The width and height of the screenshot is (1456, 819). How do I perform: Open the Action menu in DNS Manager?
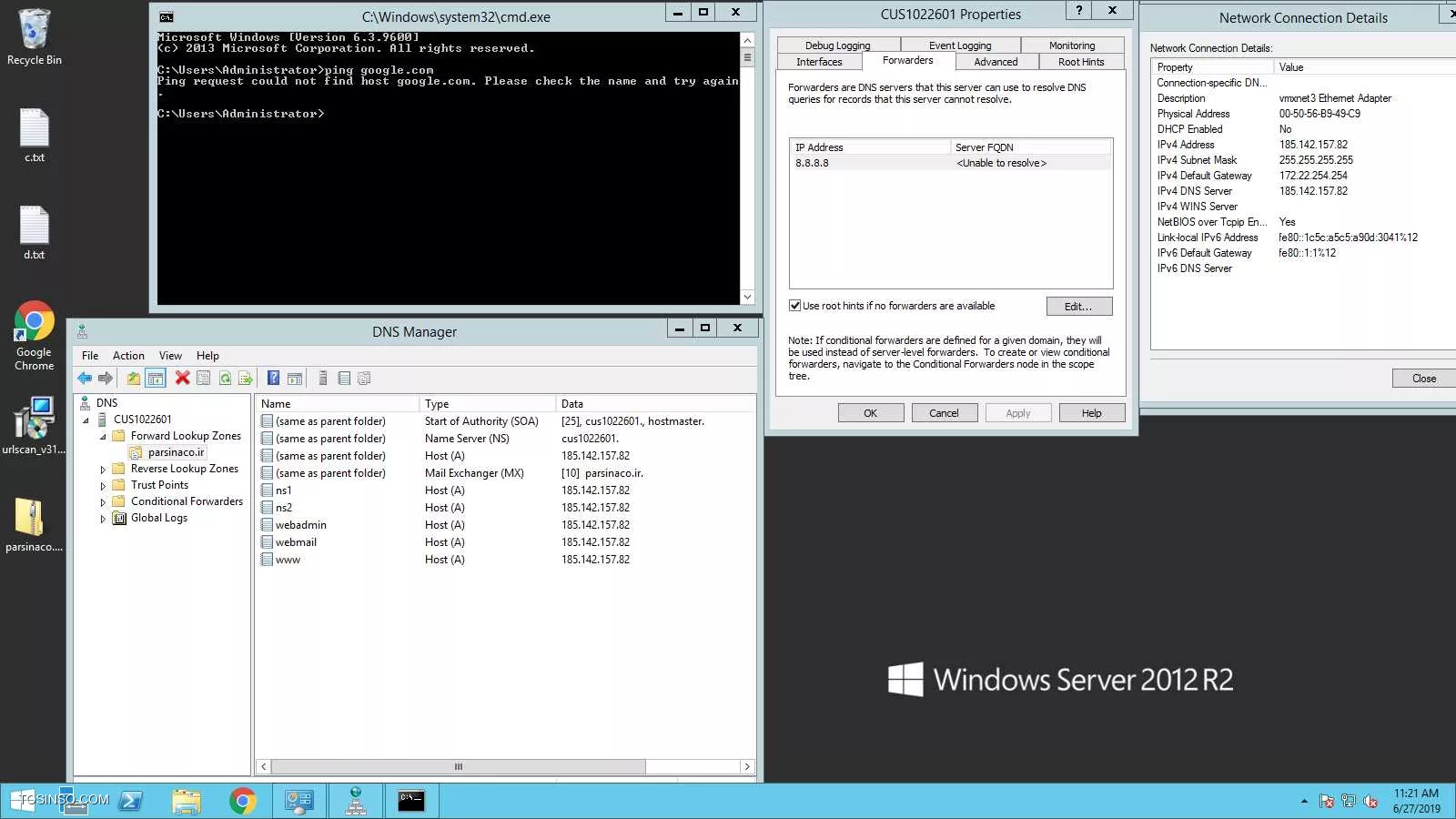128,356
